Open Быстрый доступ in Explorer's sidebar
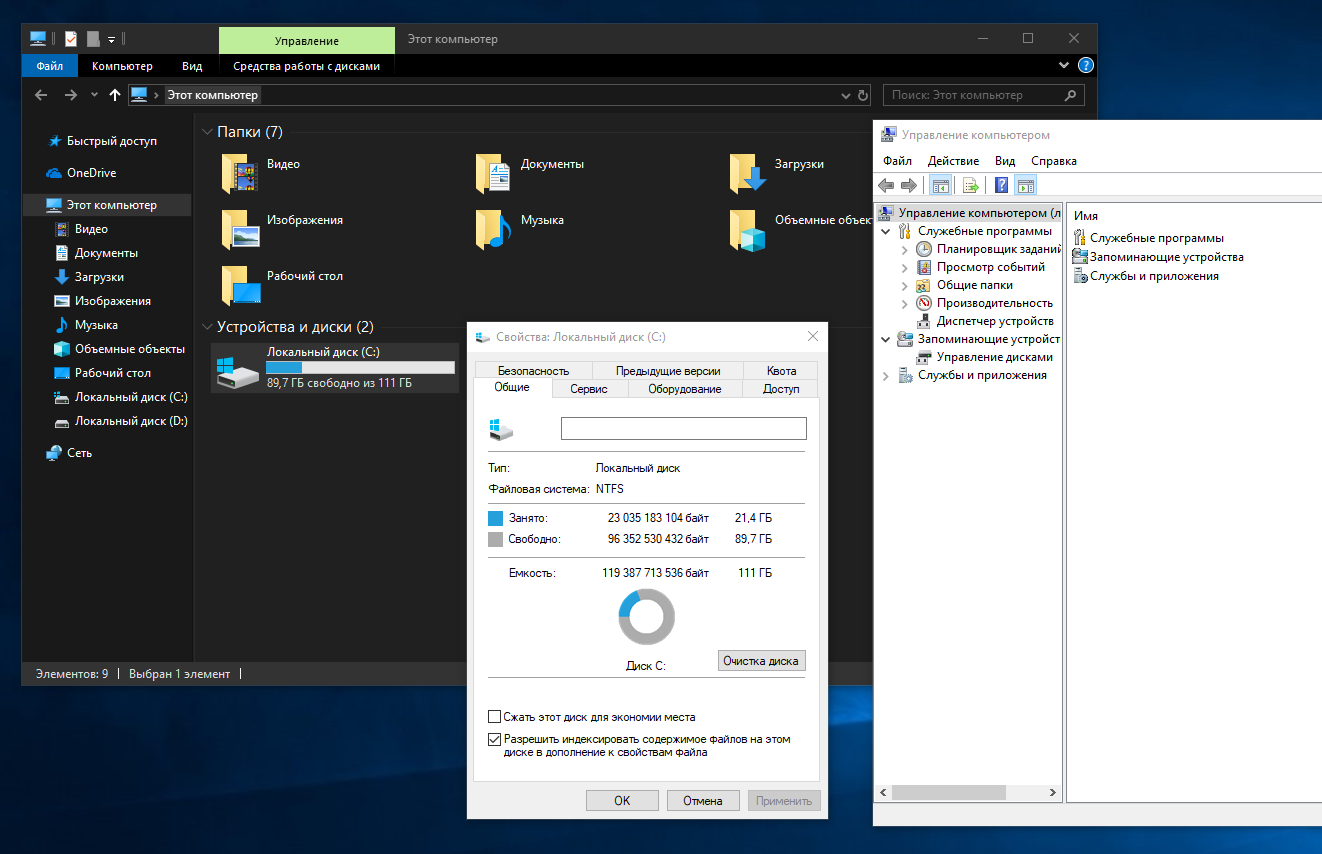Image resolution: width=1322 pixels, height=854 pixels. coord(112,141)
